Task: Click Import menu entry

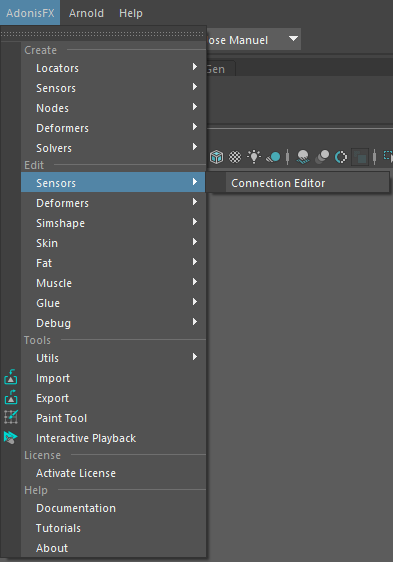Action: pos(113,378)
